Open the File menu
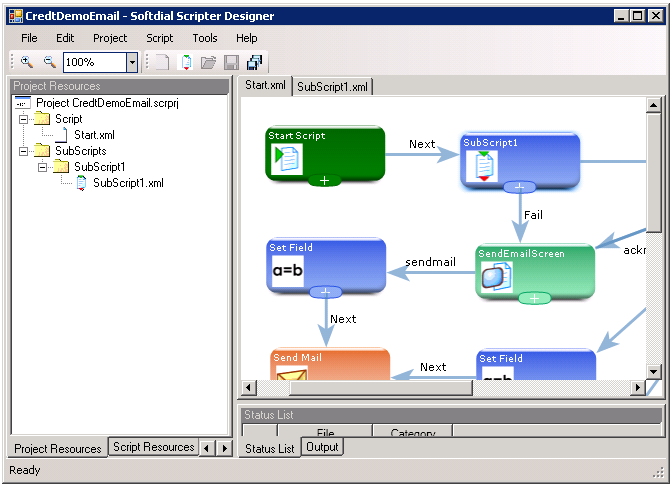This screenshot has height=484, width=671. (x=29, y=38)
